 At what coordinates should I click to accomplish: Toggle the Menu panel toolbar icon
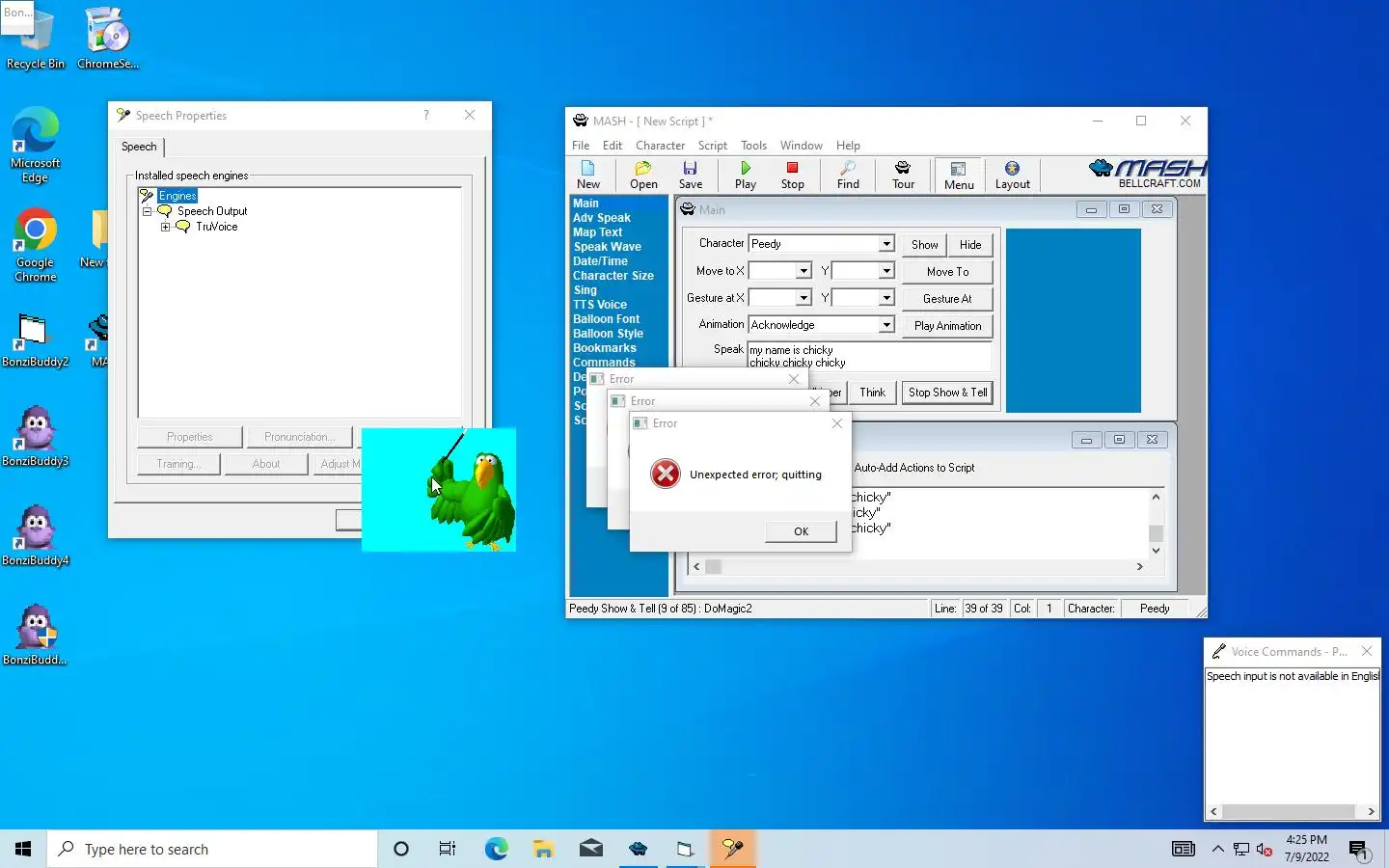pos(959,175)
